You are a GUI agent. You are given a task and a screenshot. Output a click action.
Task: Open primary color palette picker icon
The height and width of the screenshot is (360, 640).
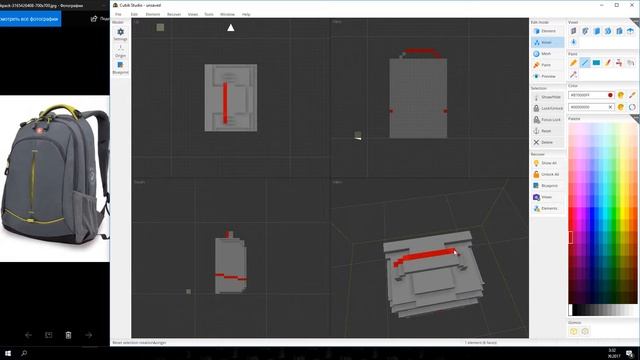tap(620, 95)
